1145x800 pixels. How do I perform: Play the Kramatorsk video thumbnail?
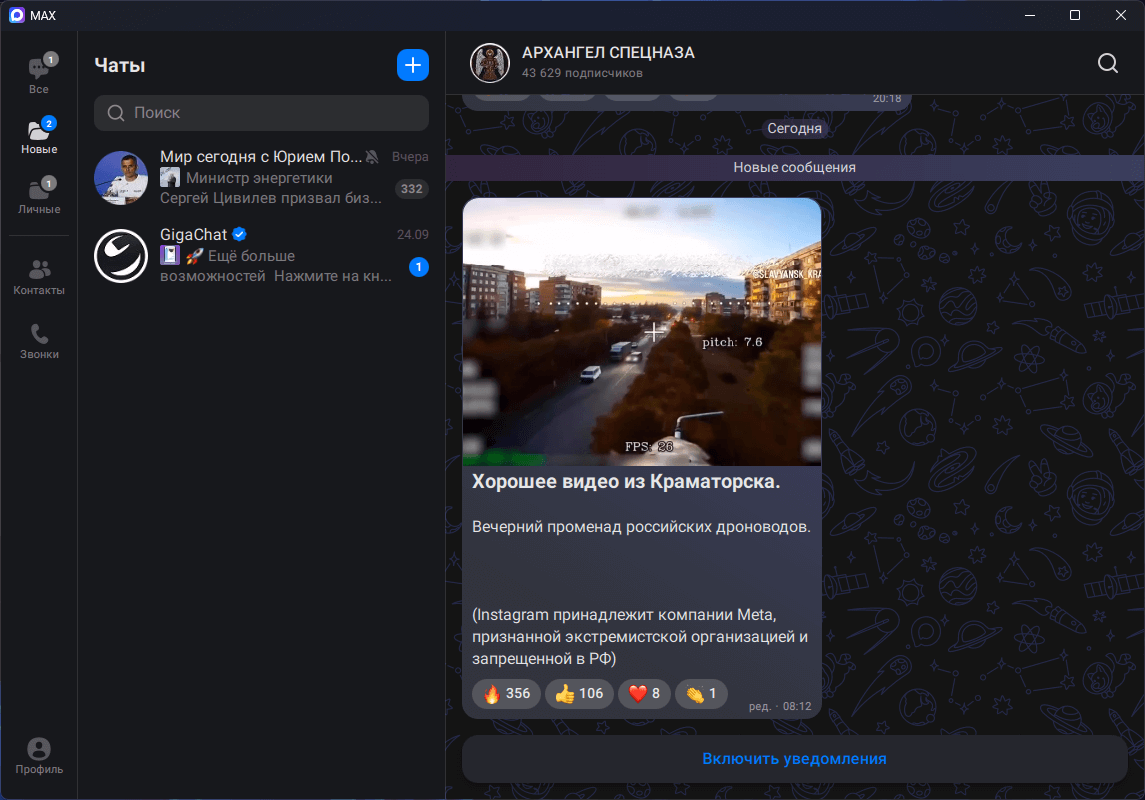point(641,332)
